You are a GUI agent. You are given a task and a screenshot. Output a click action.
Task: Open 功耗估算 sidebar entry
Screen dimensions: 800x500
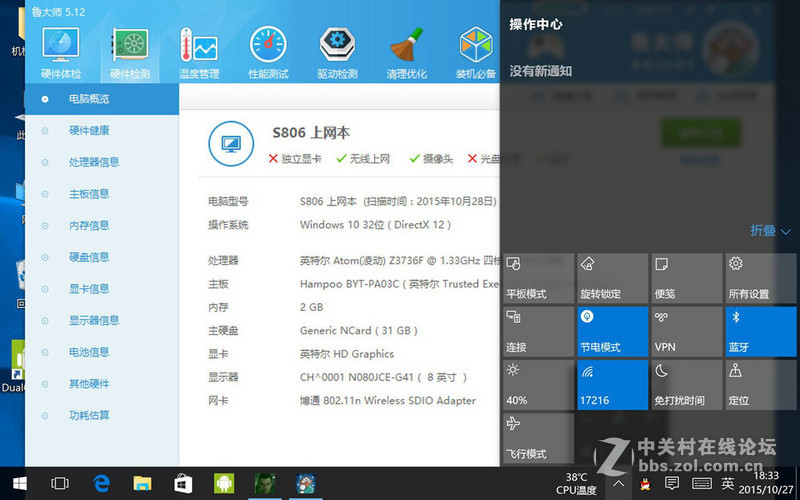(102, 415)
